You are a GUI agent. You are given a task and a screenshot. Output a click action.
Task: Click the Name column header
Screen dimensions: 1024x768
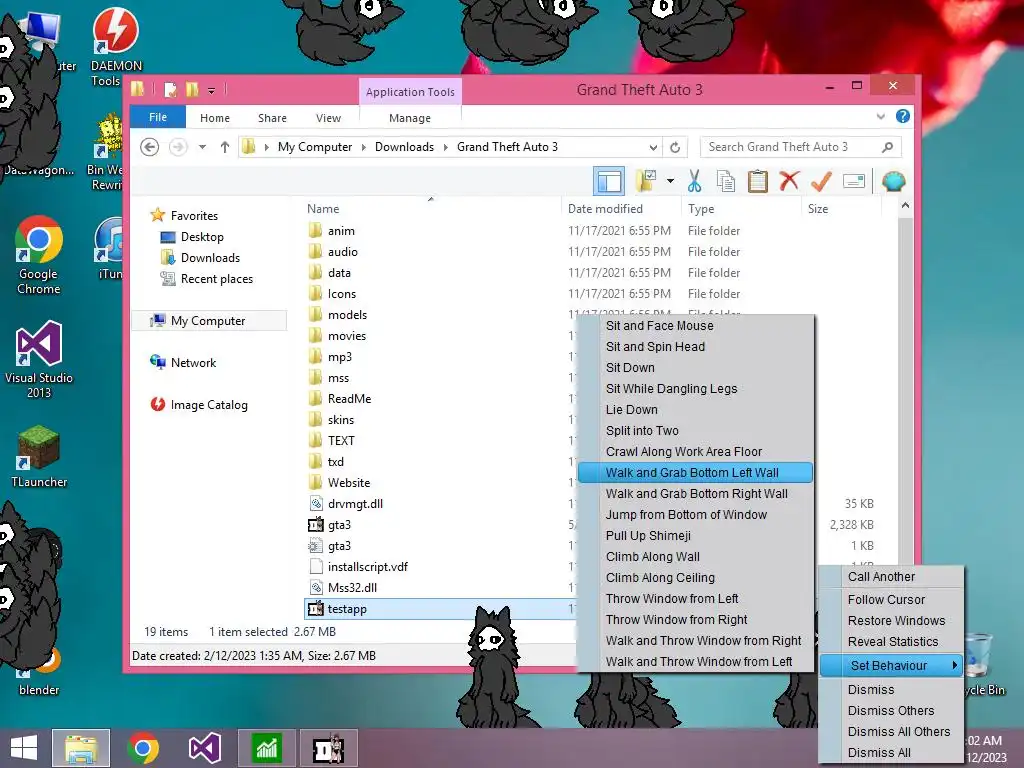pos(323,209)
